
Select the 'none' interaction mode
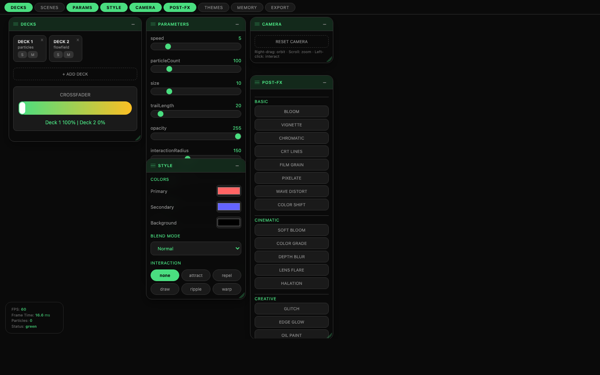tap(165, 275)
